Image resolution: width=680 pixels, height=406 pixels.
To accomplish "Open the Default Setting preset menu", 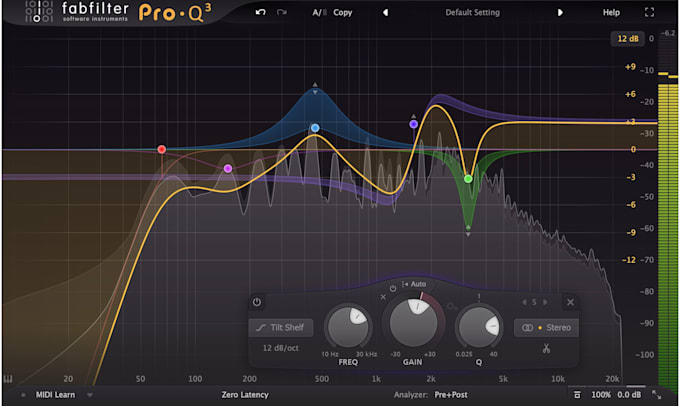I will (472, 13).
